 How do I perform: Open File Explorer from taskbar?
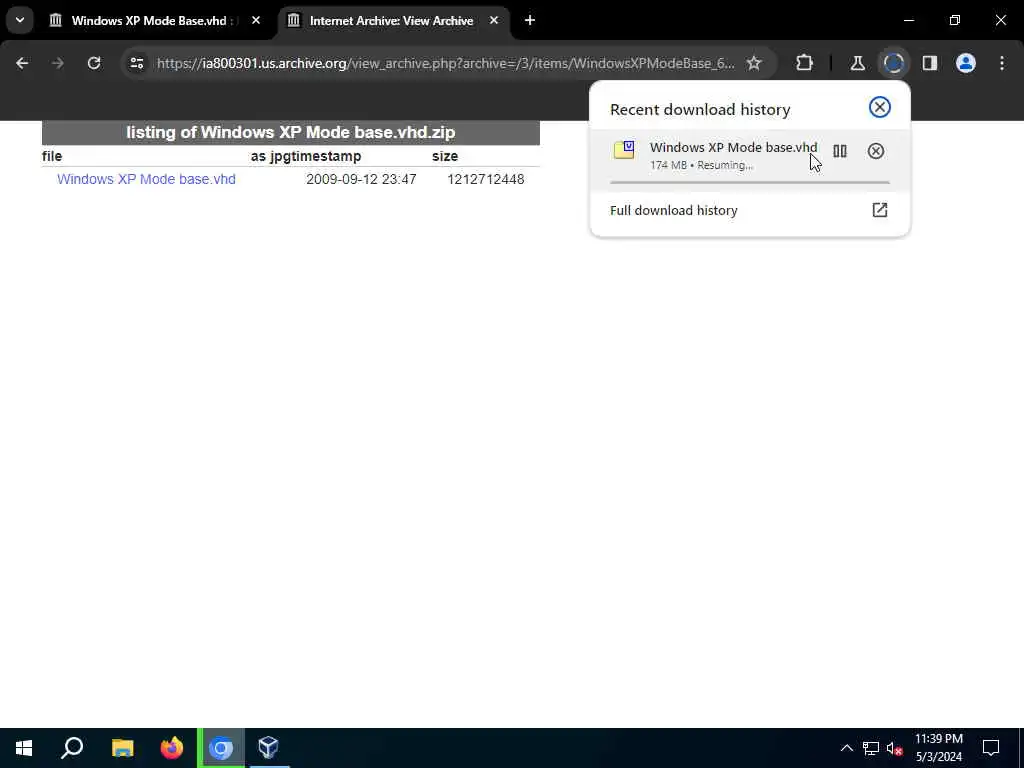coord(122,748)
